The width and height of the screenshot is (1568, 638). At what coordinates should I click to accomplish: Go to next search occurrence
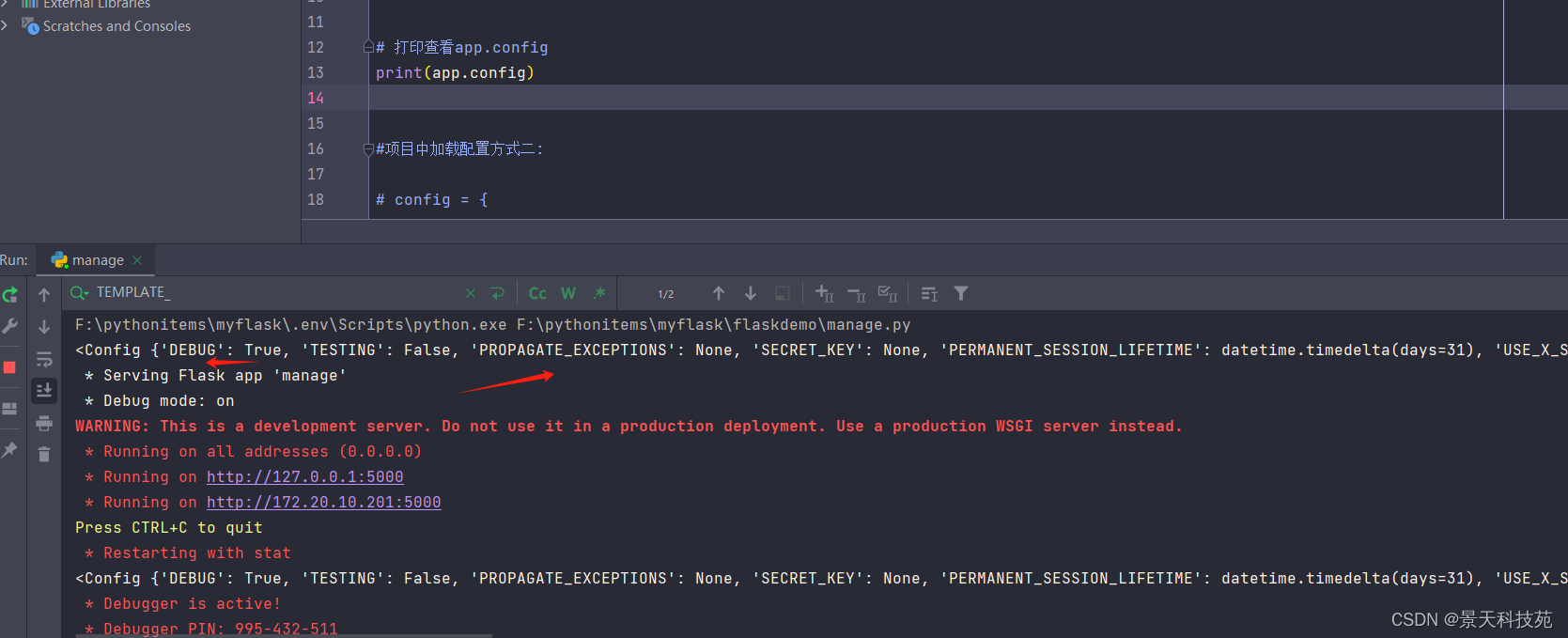click(x=751, y=294)
